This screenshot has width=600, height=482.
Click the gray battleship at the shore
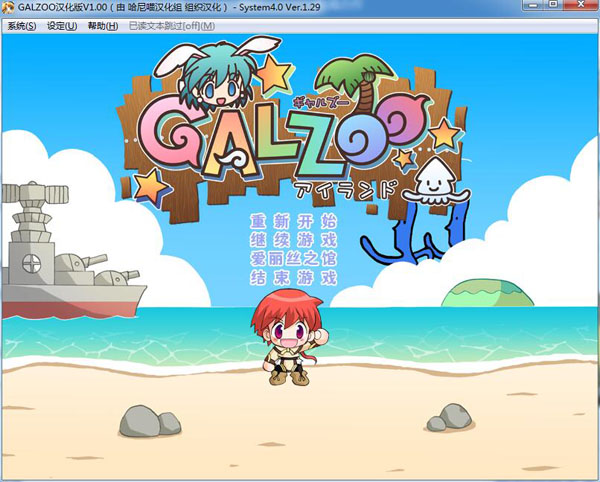73,251
